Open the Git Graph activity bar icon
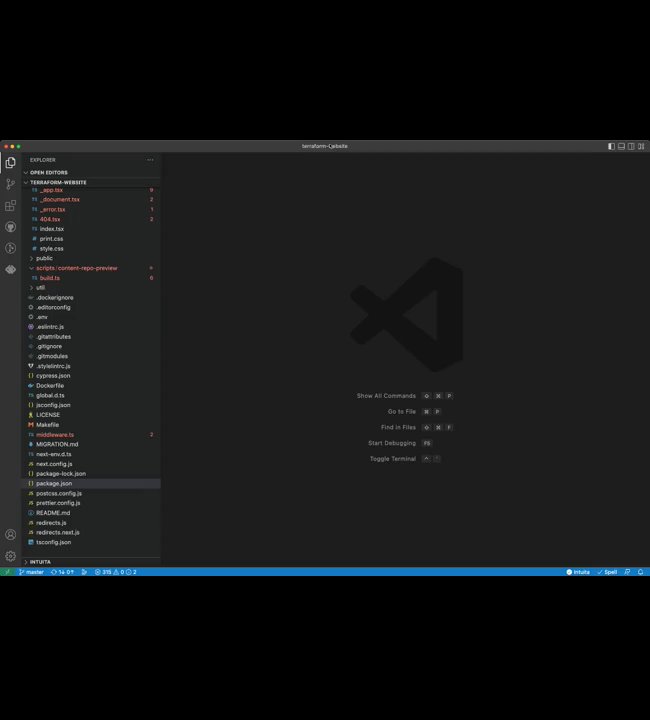 point(11,248)
